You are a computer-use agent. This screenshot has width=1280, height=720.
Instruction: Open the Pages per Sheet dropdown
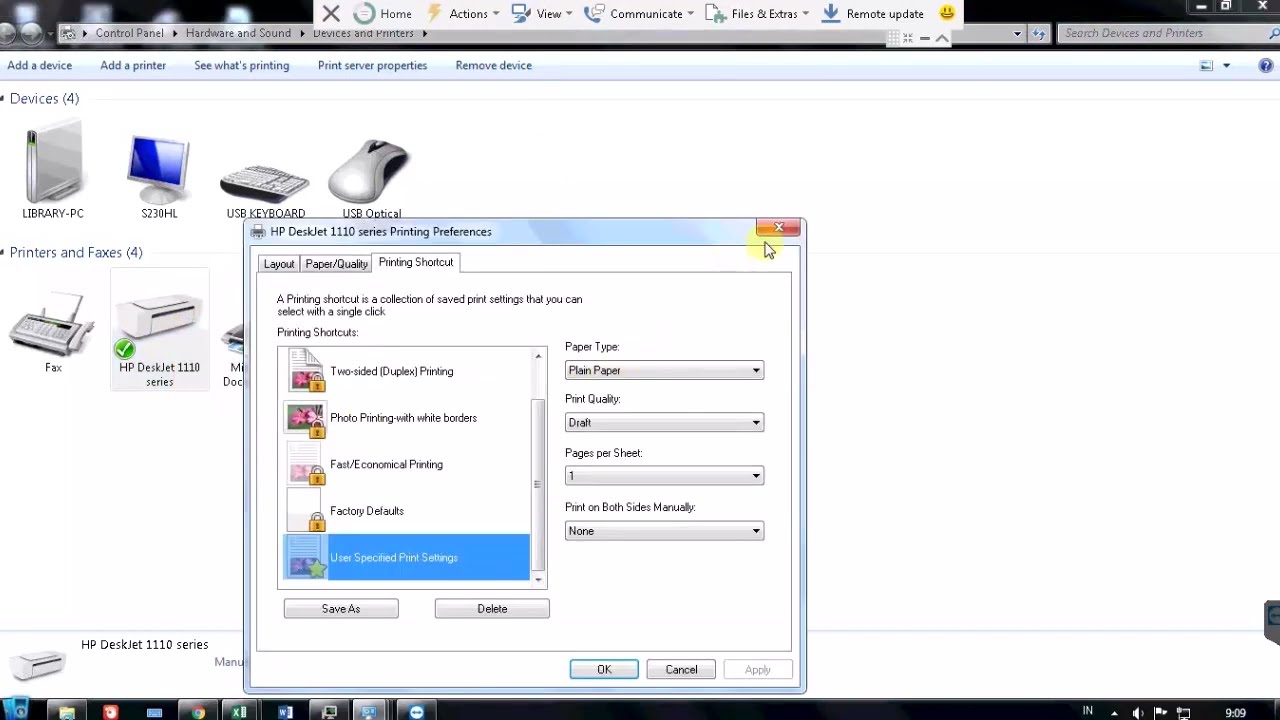coord(664,476)
